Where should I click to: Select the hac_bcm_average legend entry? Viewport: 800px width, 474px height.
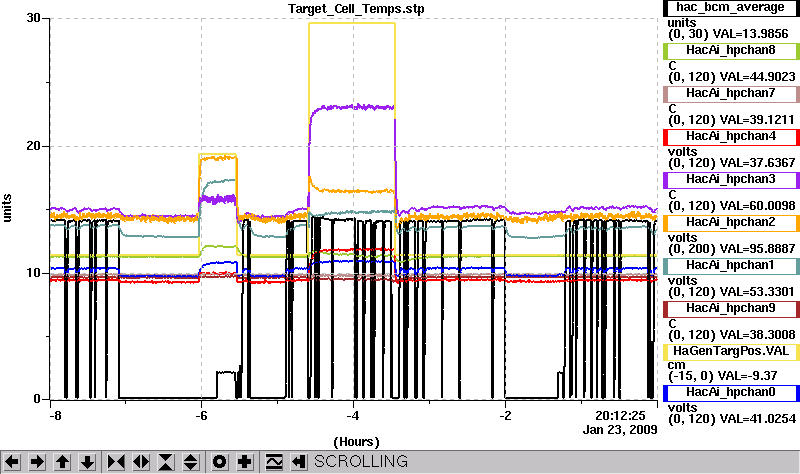731,8
